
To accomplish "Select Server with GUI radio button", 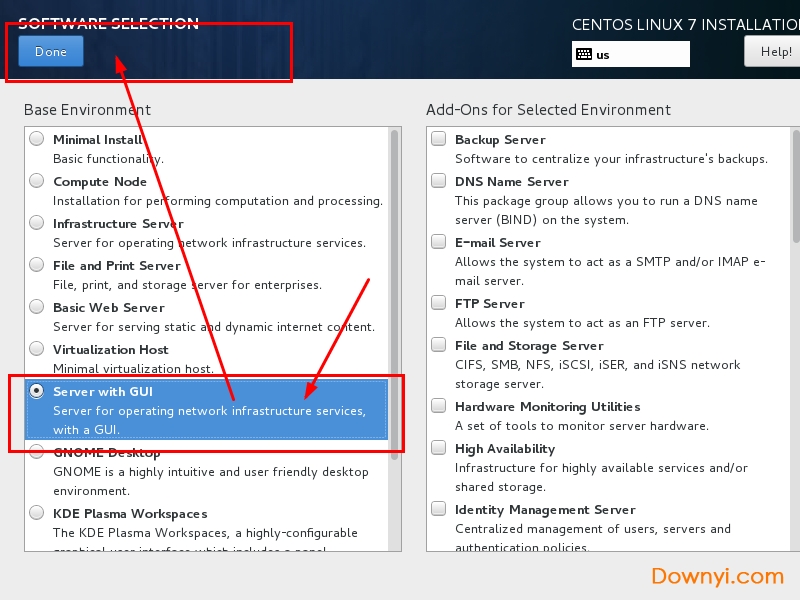I will click(37, 391).
